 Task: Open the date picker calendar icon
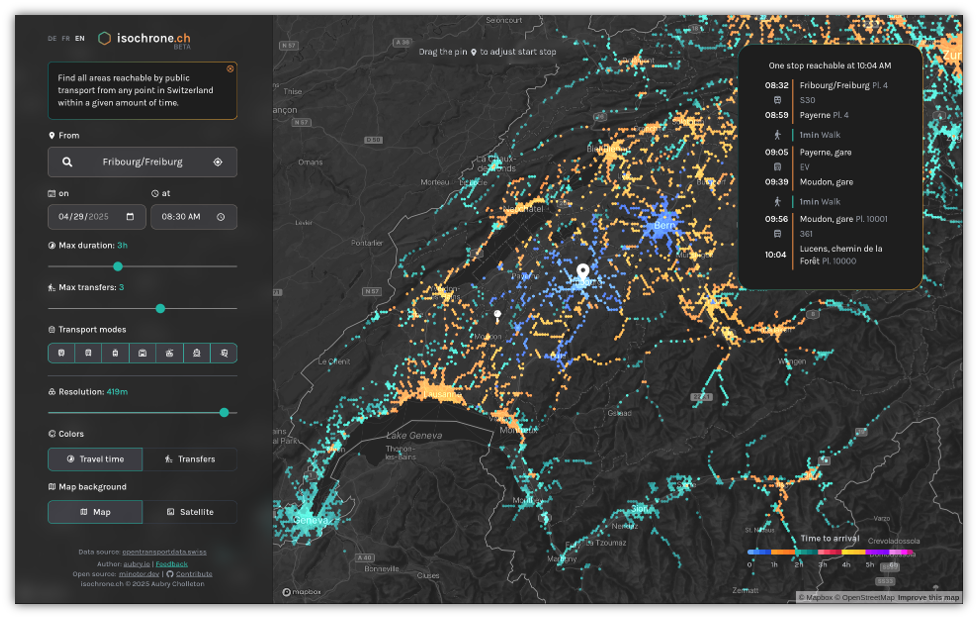point(130,217)
